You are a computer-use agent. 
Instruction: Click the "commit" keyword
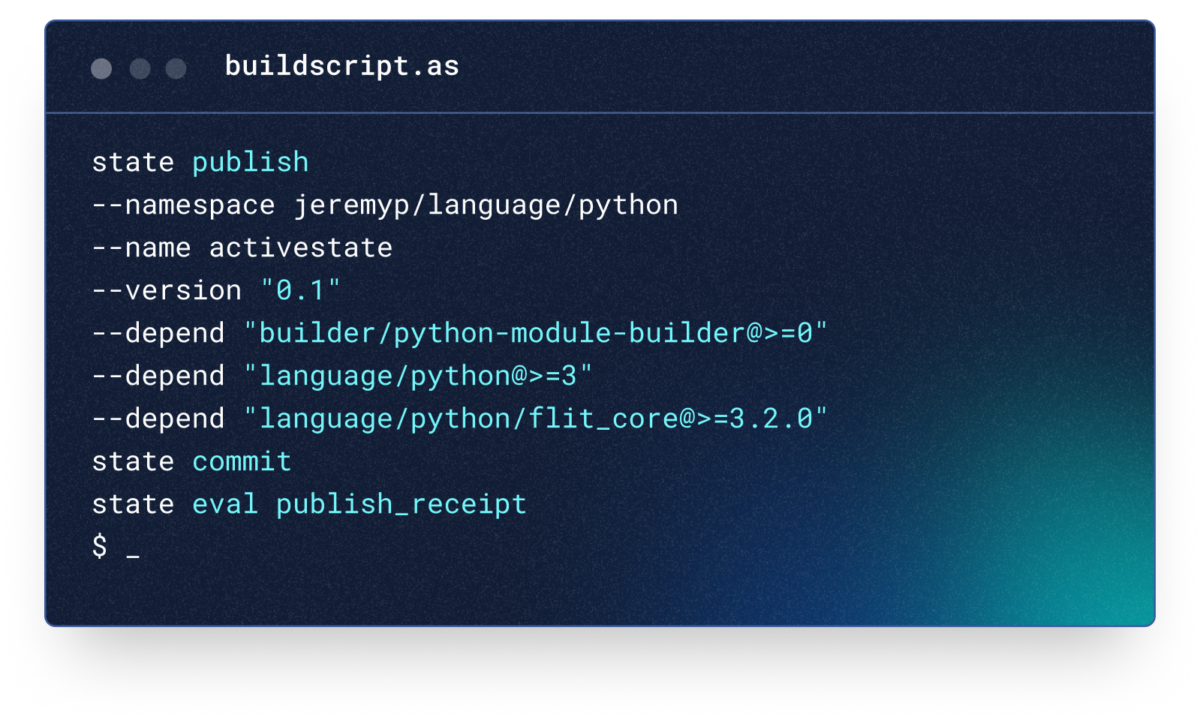[242, 461]
